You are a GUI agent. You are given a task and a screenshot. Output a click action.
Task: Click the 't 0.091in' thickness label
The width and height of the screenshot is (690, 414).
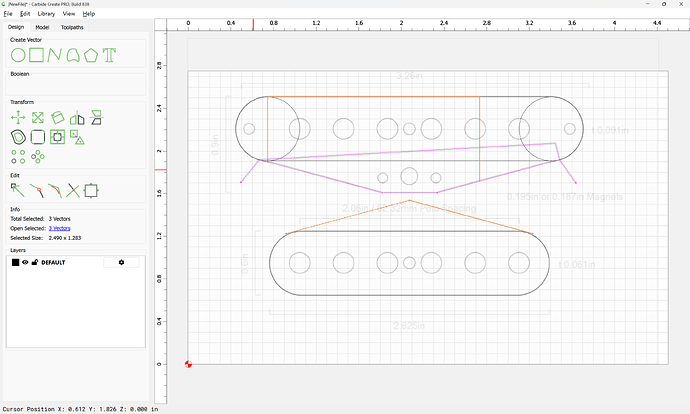[x=610, y=130]
